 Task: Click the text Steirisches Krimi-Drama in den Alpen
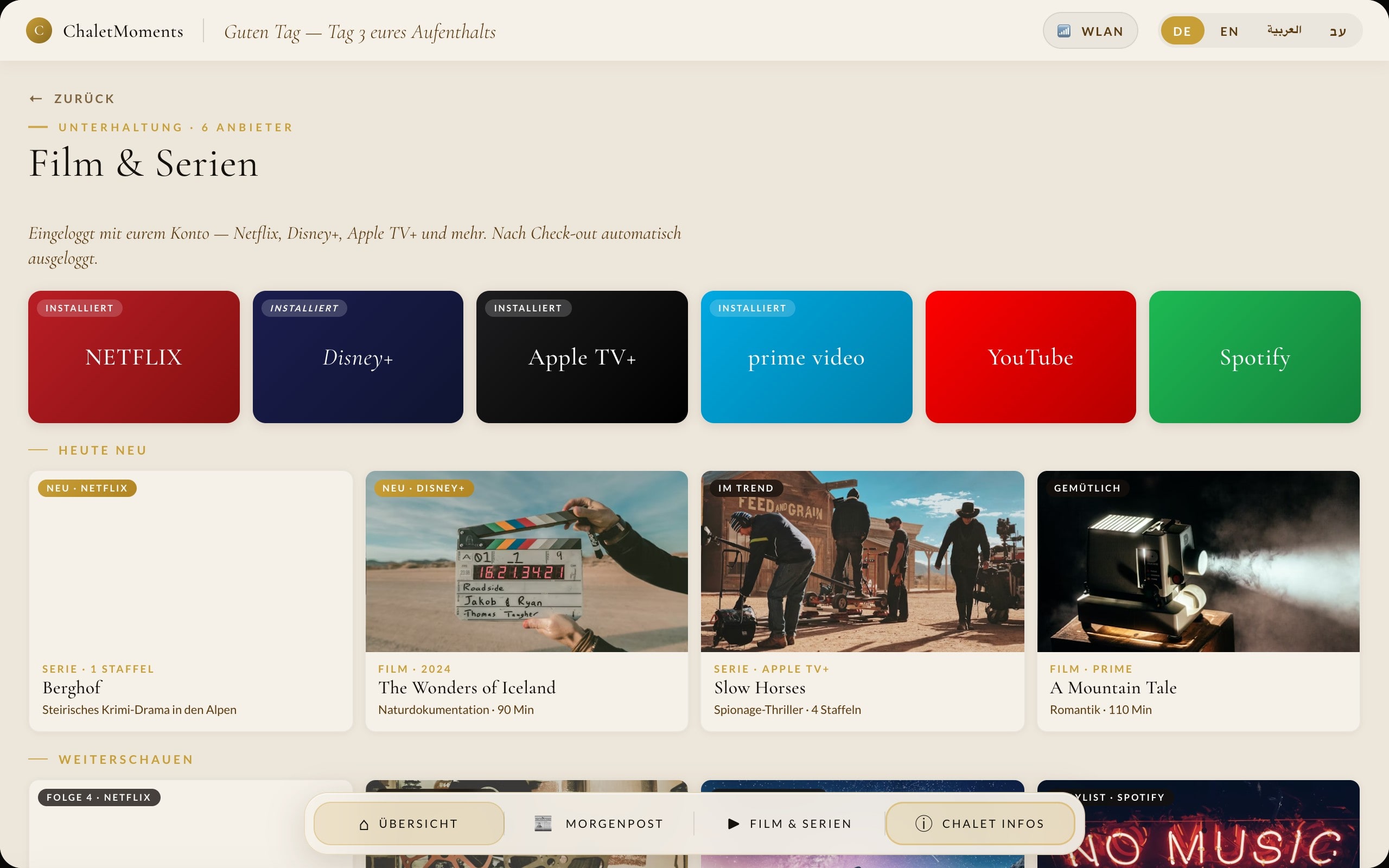click(x=139, y=710)
